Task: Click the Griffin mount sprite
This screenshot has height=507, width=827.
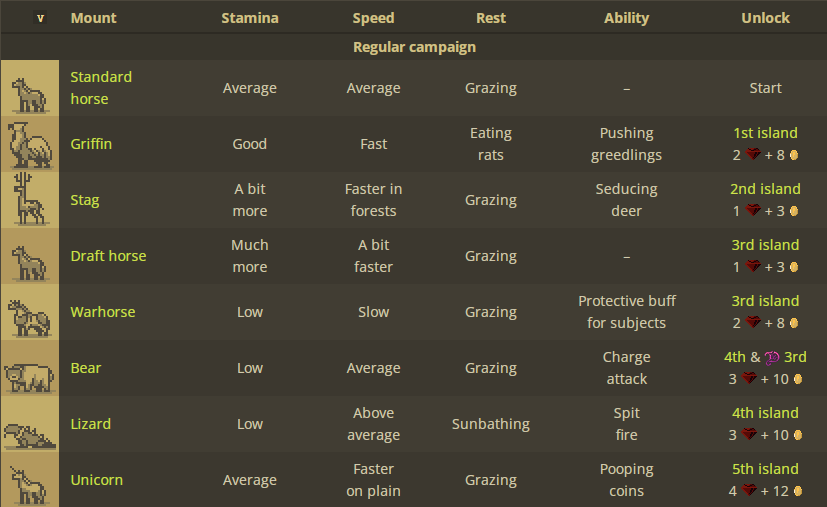Action: tap(30, 144)
